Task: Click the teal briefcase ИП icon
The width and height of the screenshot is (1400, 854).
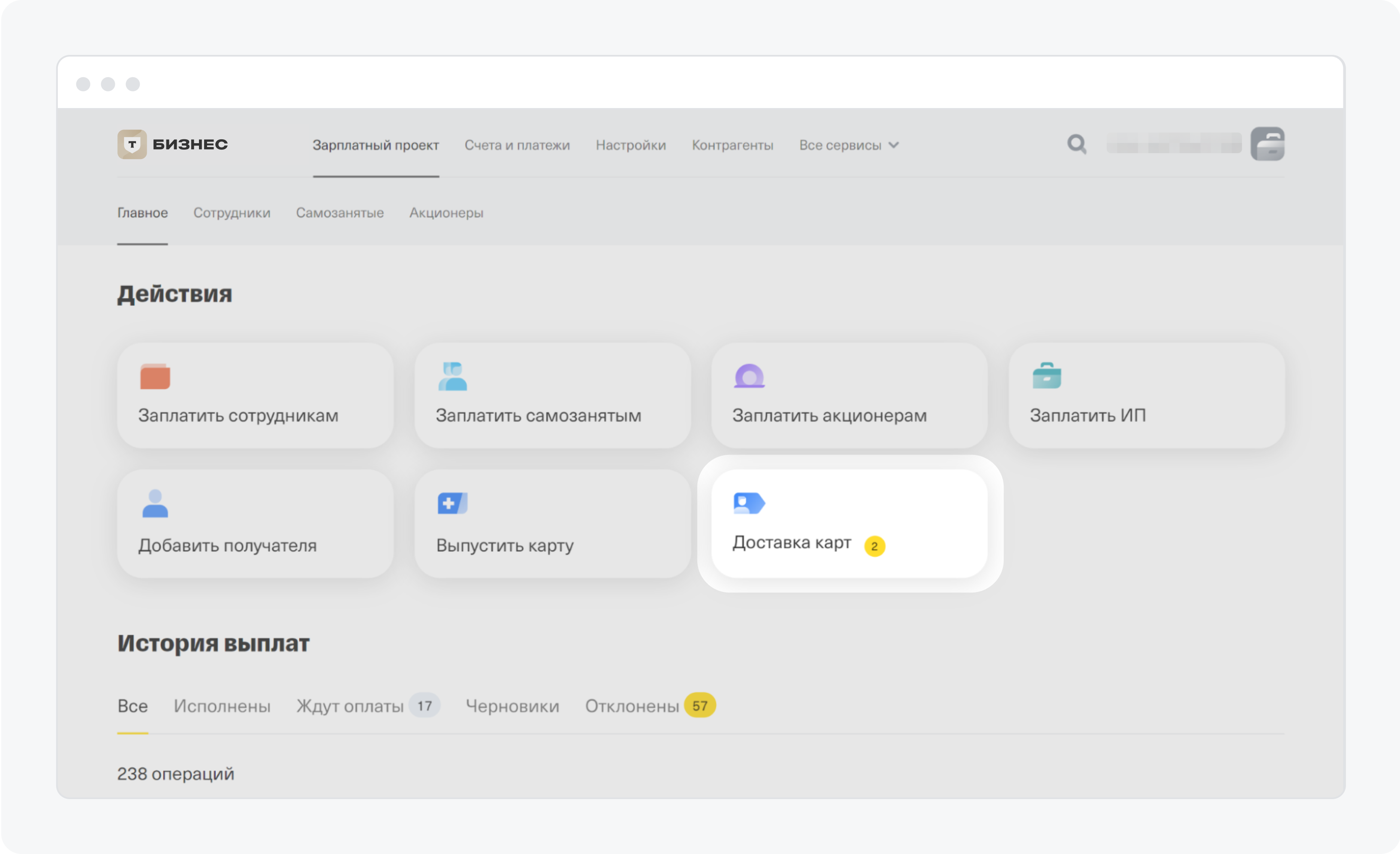Action: point(1047,376)
